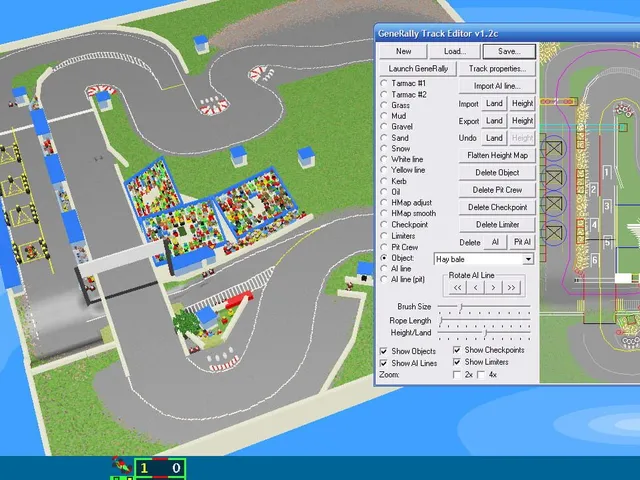Rotate AI line one step left (<)

pyautogui.click(x=476, y=288)
